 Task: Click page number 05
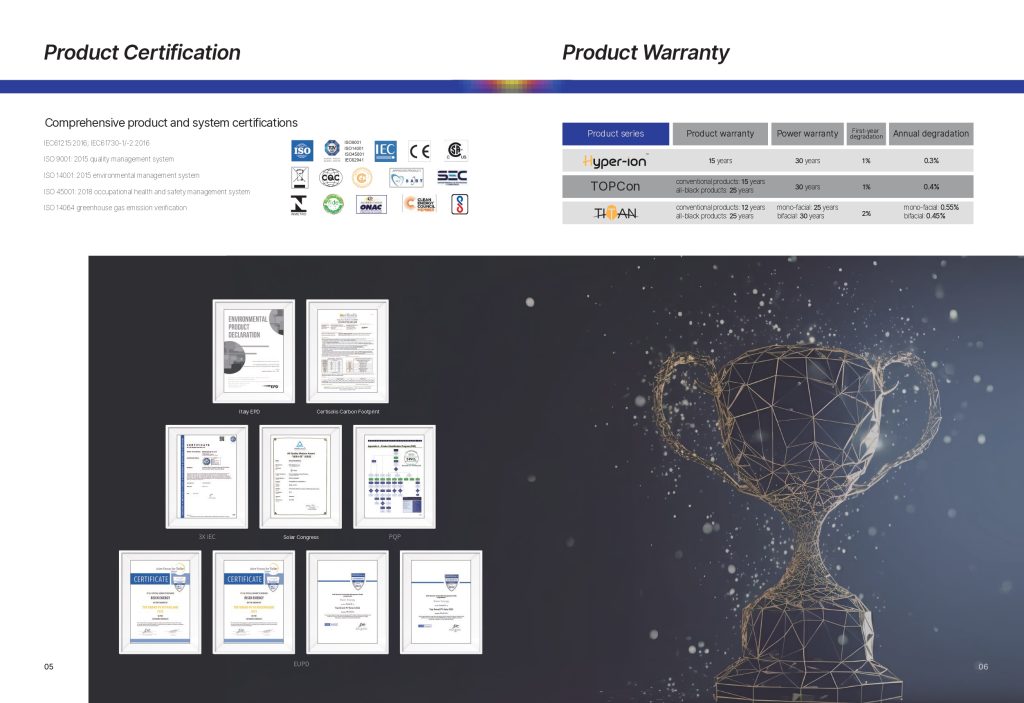point(49,666)
